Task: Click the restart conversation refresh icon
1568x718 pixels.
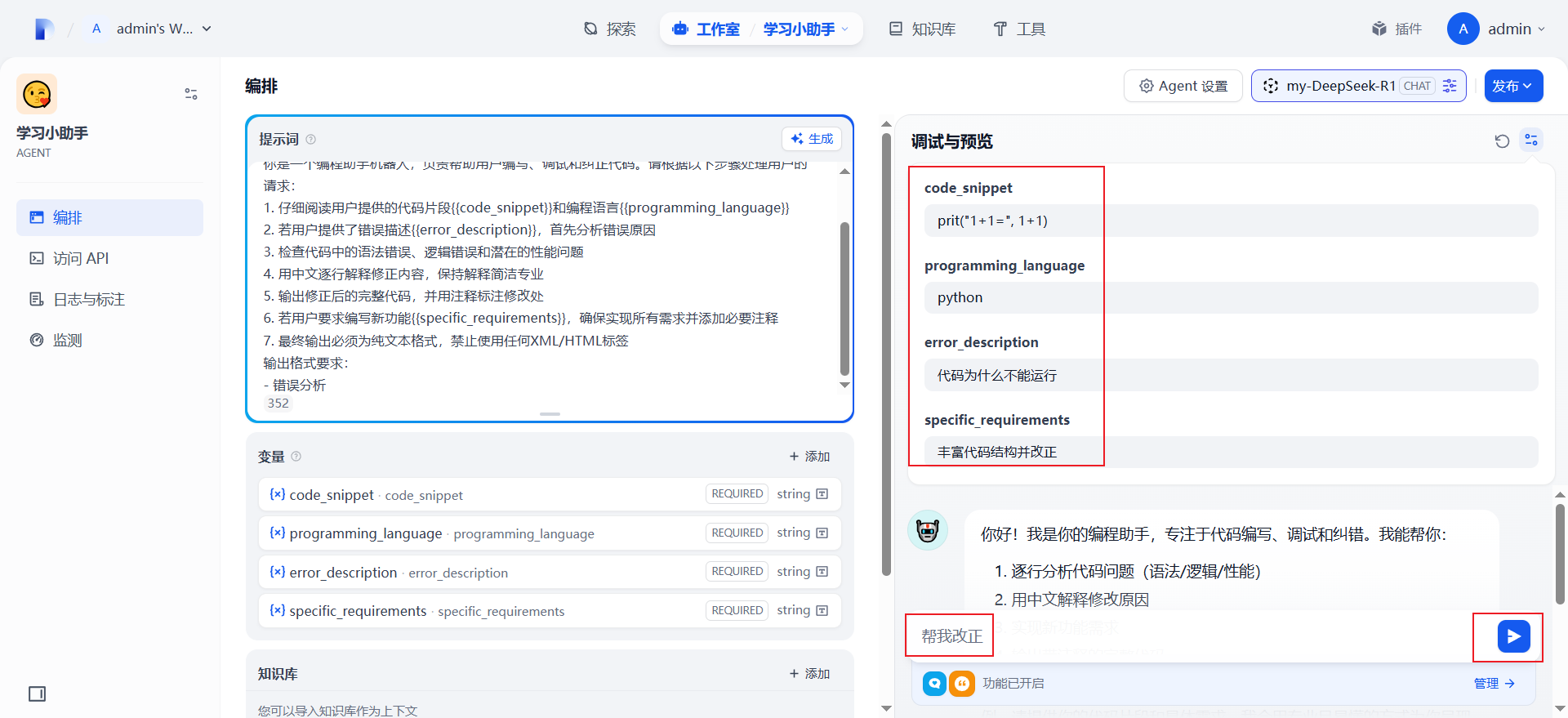Action: point(1502,140)
